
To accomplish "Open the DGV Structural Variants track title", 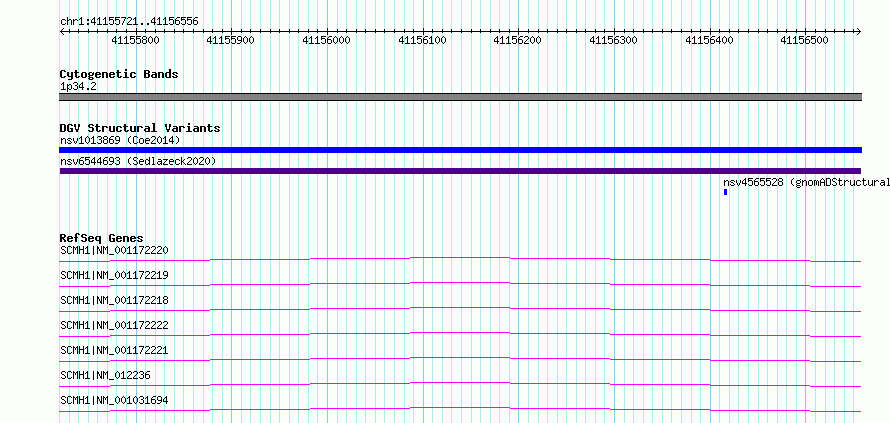I will pos(140,128).
